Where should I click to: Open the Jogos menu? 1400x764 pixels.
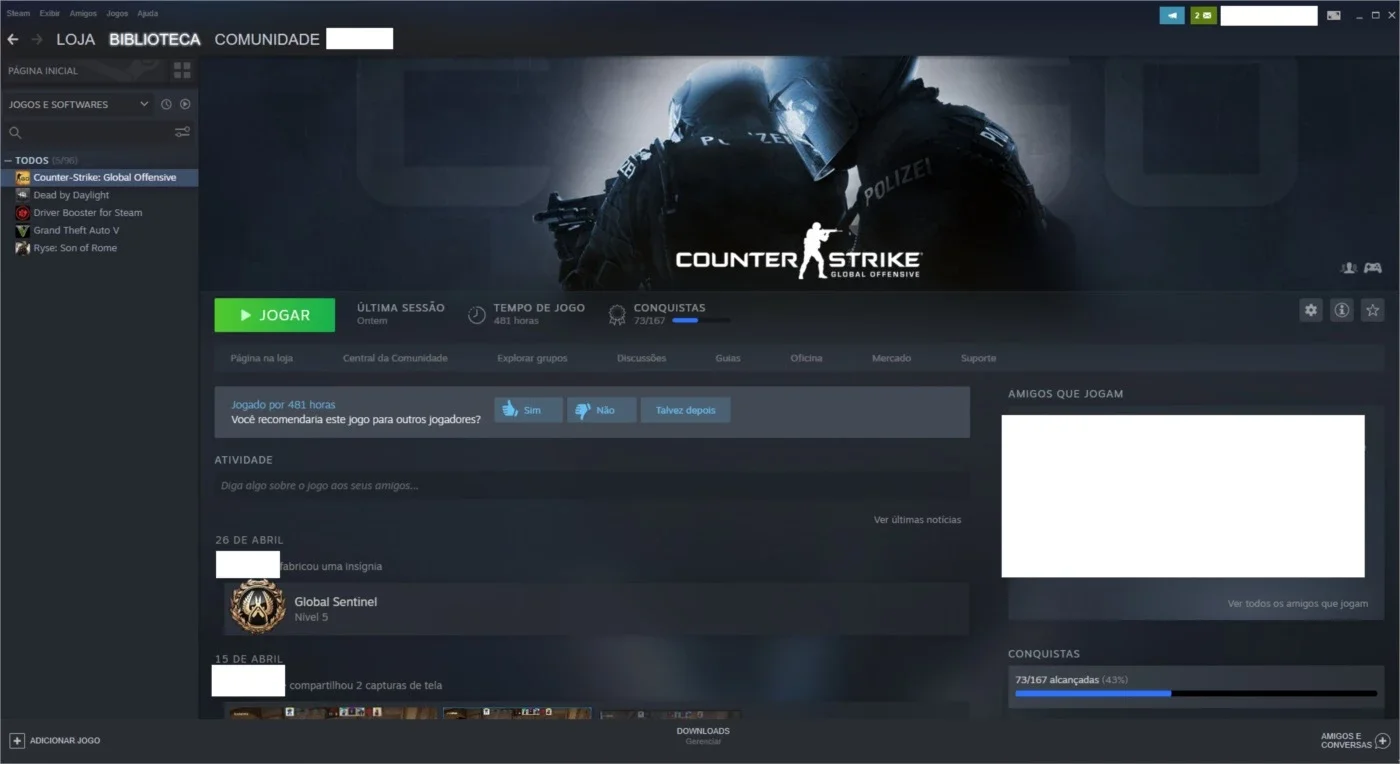[117, 13]
